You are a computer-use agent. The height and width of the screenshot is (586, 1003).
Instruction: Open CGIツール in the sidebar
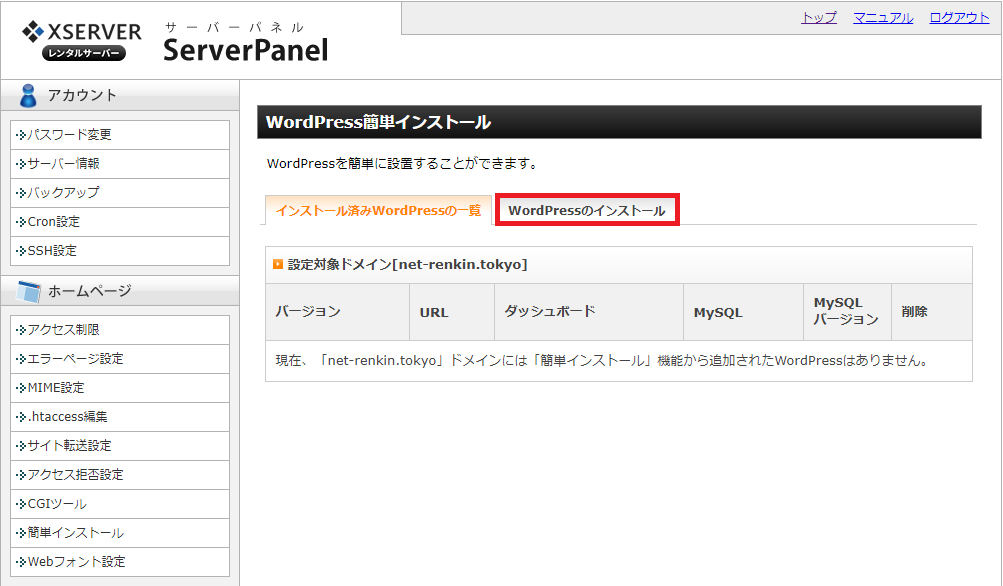[x=120, y=504]
